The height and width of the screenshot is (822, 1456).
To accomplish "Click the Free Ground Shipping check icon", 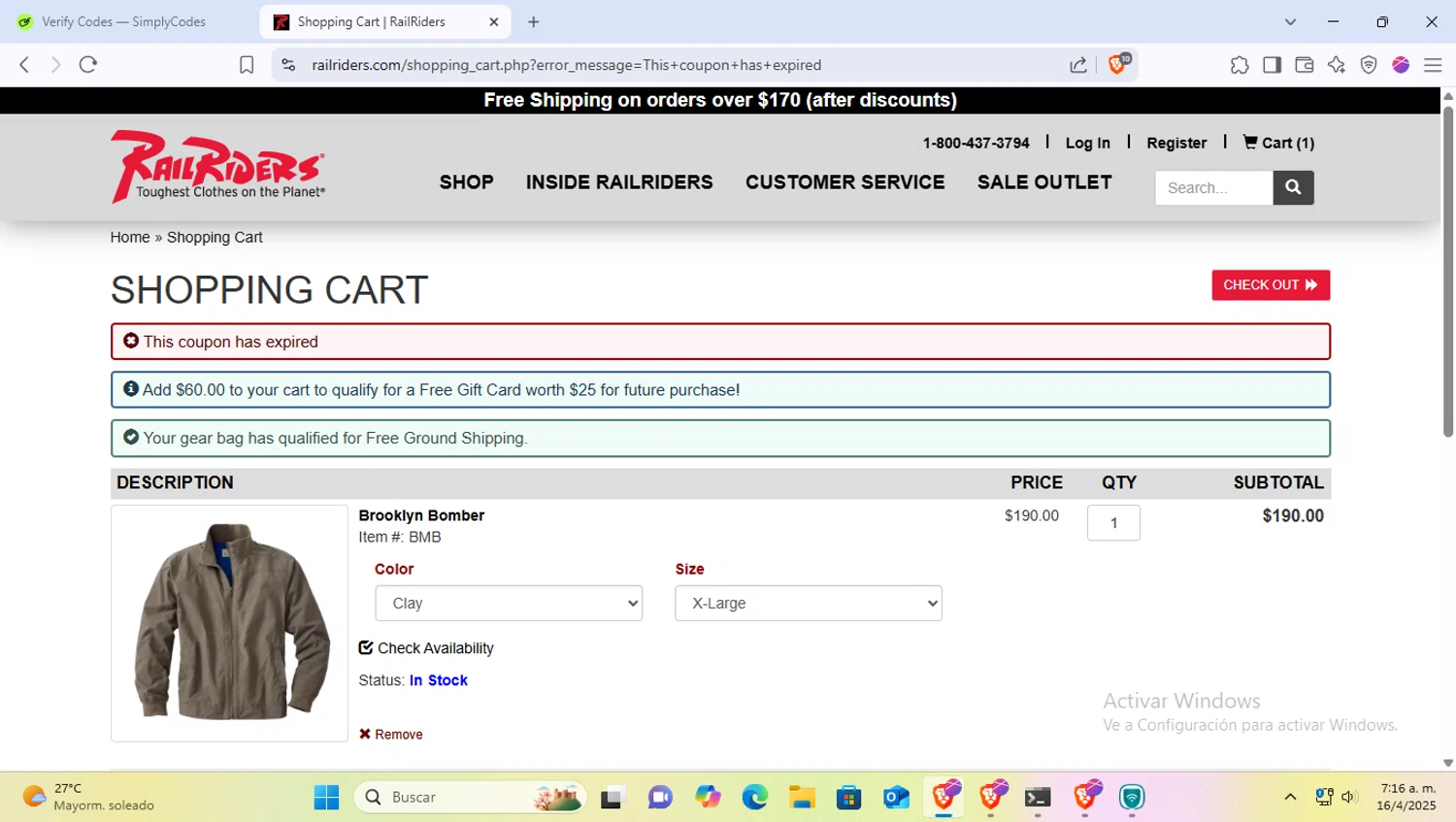I will pos(131,437).
